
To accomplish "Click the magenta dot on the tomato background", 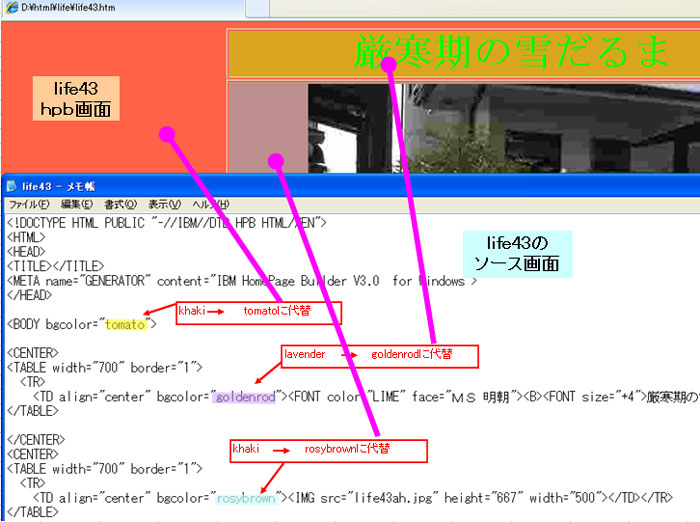I will click(x=167, y=133).
